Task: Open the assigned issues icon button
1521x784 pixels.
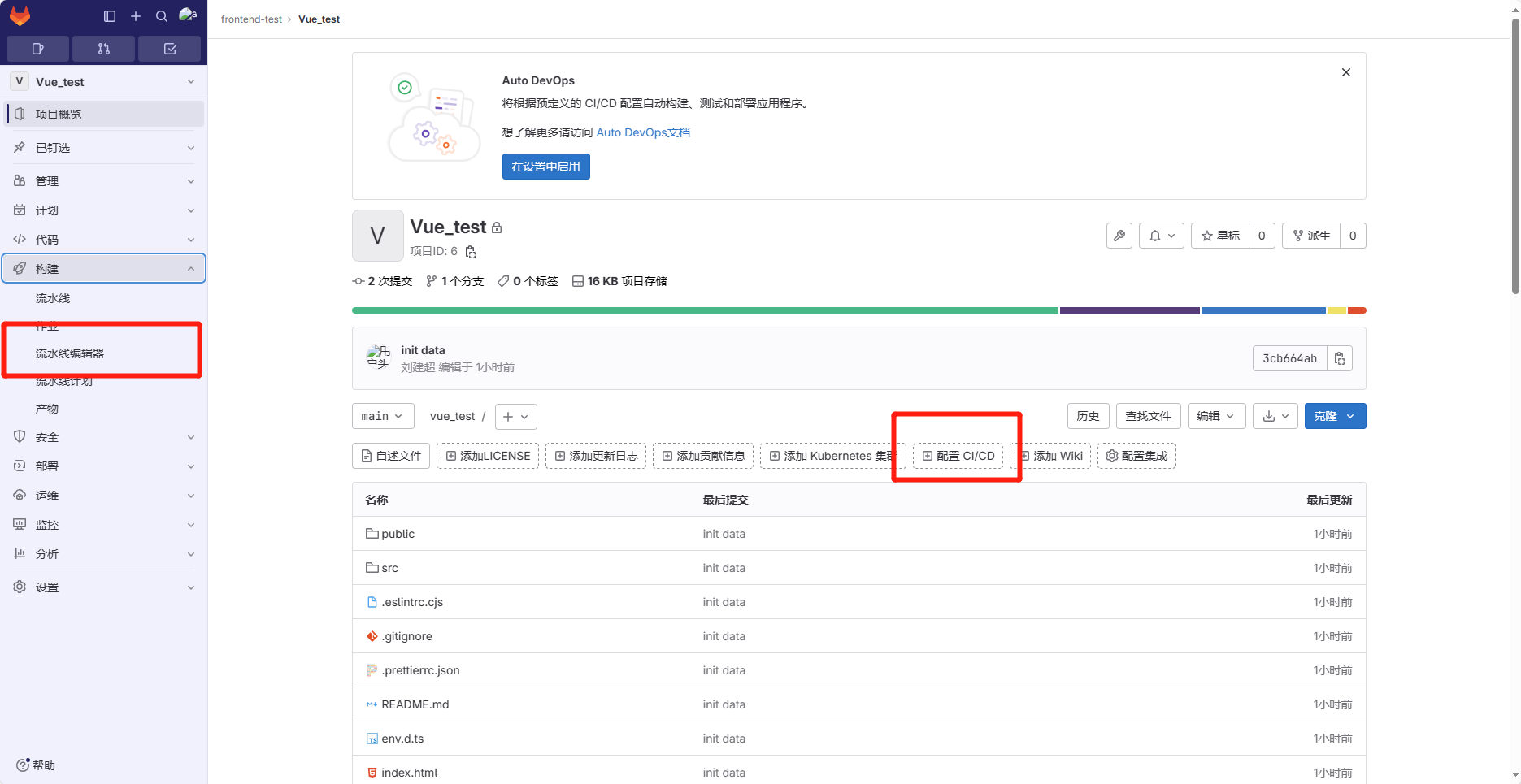Action: point(37,49)
